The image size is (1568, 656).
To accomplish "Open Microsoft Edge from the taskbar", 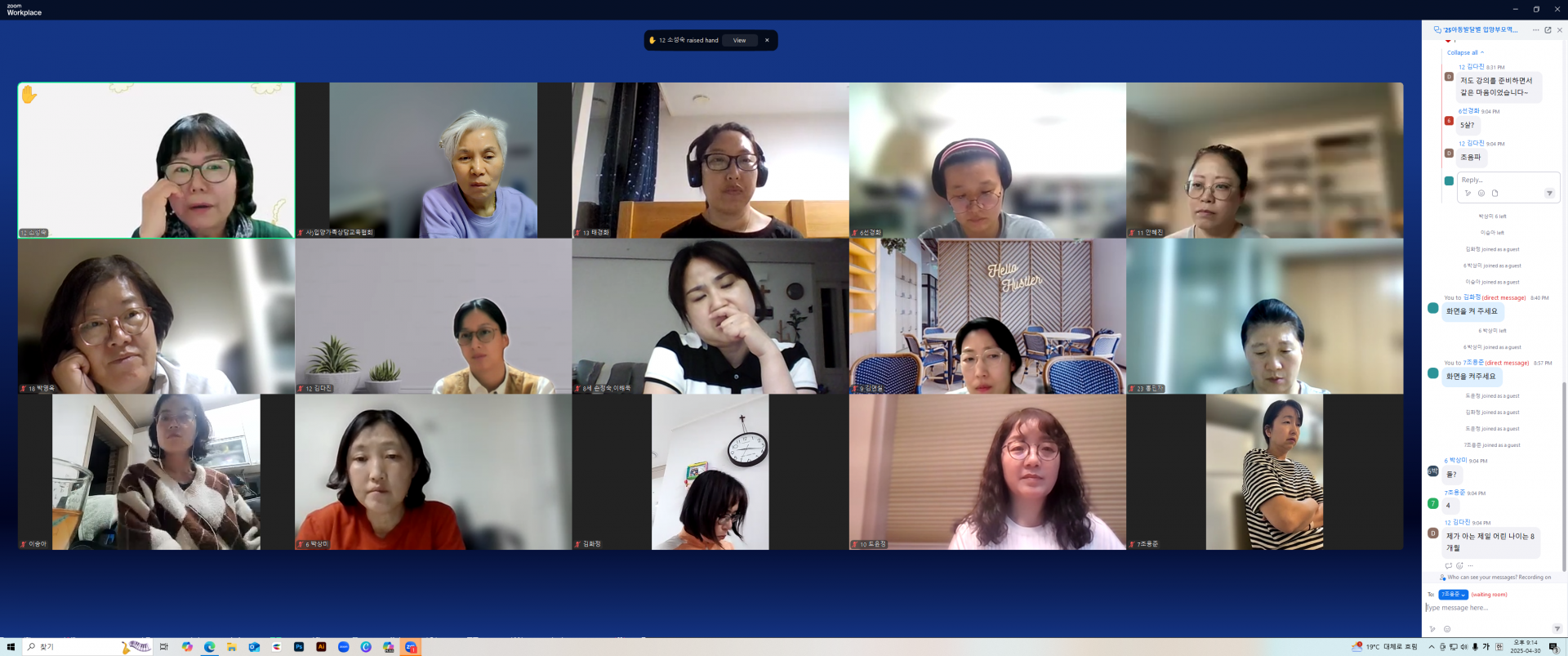I will (210, 647).
